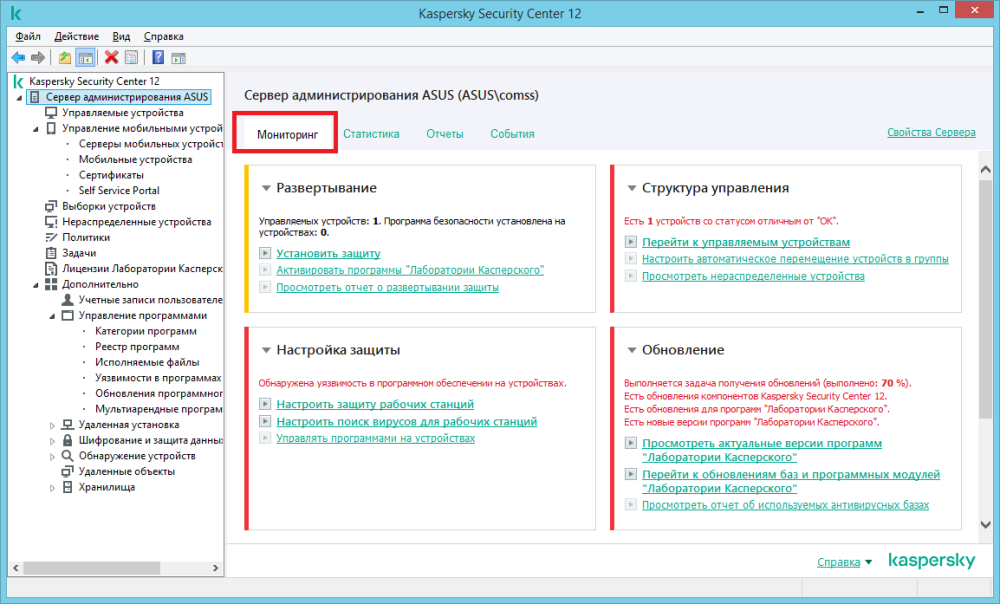The height and width of the screenshot is (604, 1000).
Task: Click the Forward arrow toolbar icon
Action: pos(38,58)
